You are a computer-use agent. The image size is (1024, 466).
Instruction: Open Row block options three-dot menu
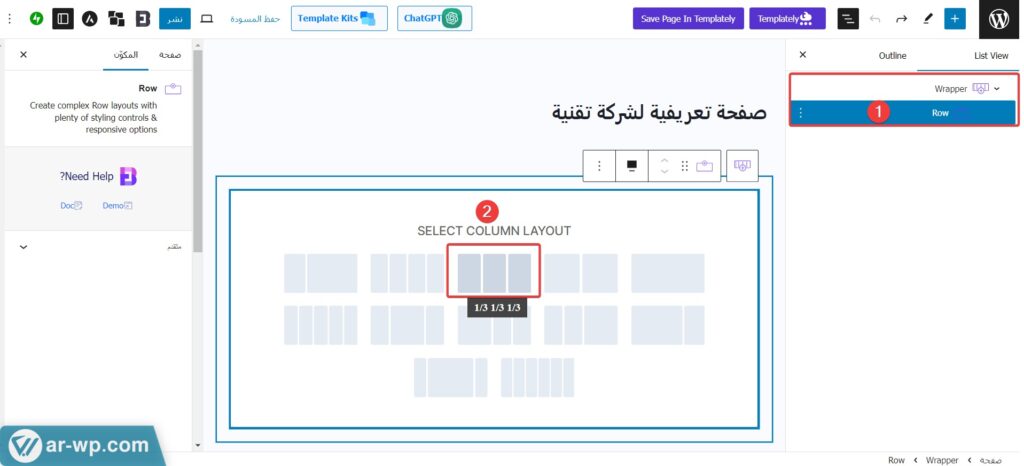tap(598, 166)
